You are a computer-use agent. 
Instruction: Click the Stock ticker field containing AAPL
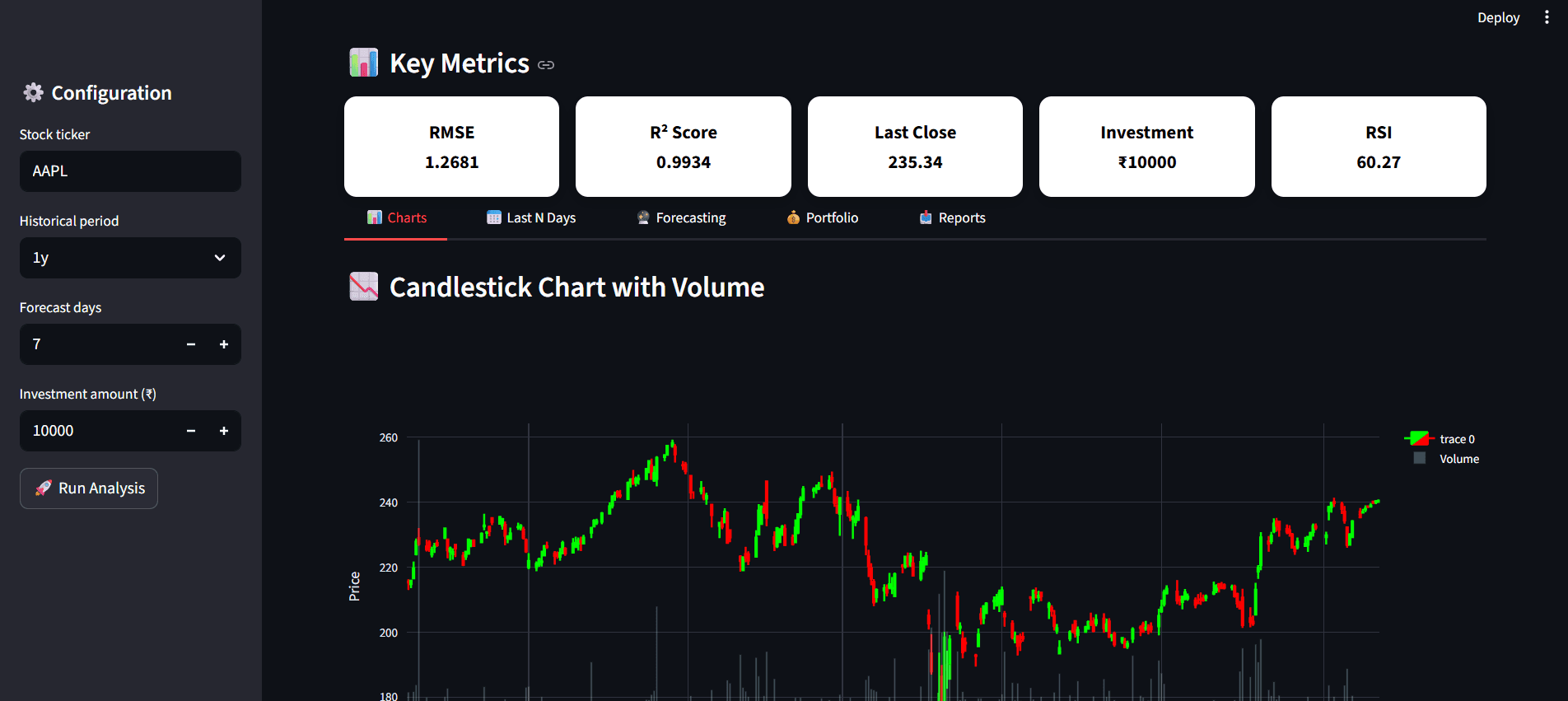click(129, 171)
